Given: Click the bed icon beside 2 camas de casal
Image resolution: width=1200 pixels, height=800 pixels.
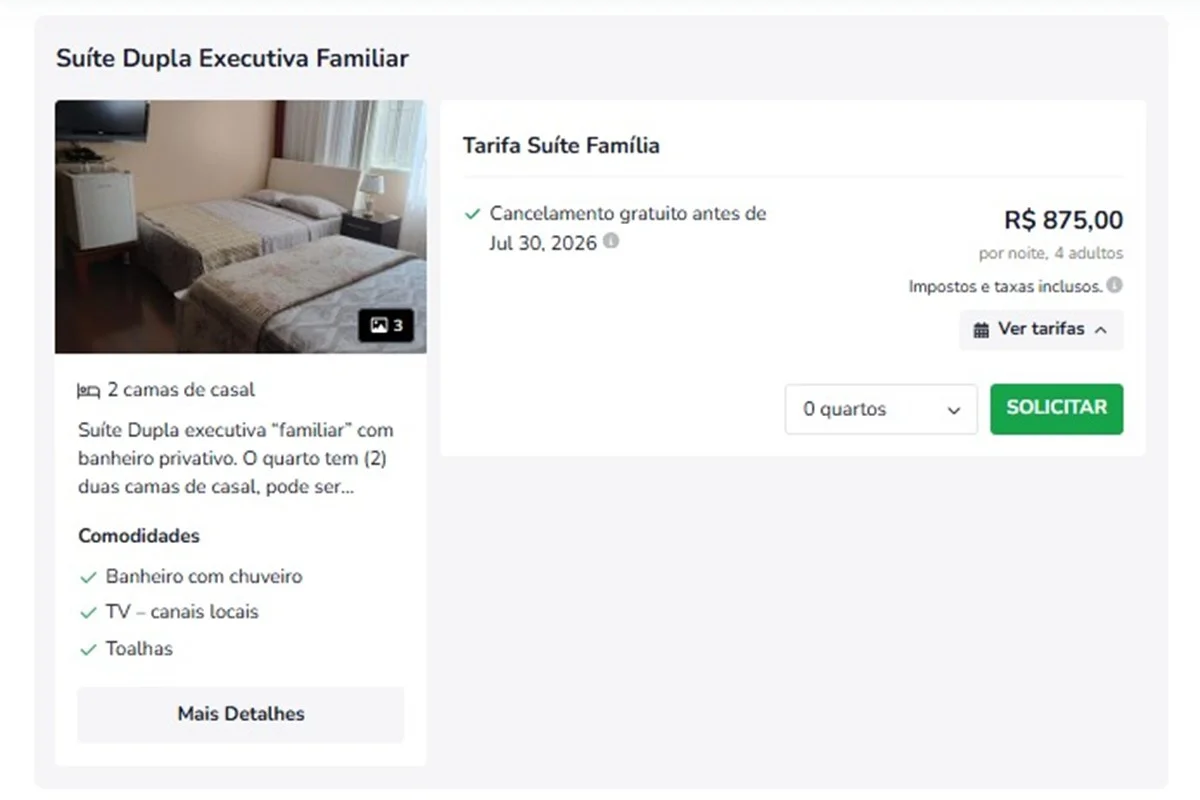Looking at the screenshot, I should coord(89,391).
